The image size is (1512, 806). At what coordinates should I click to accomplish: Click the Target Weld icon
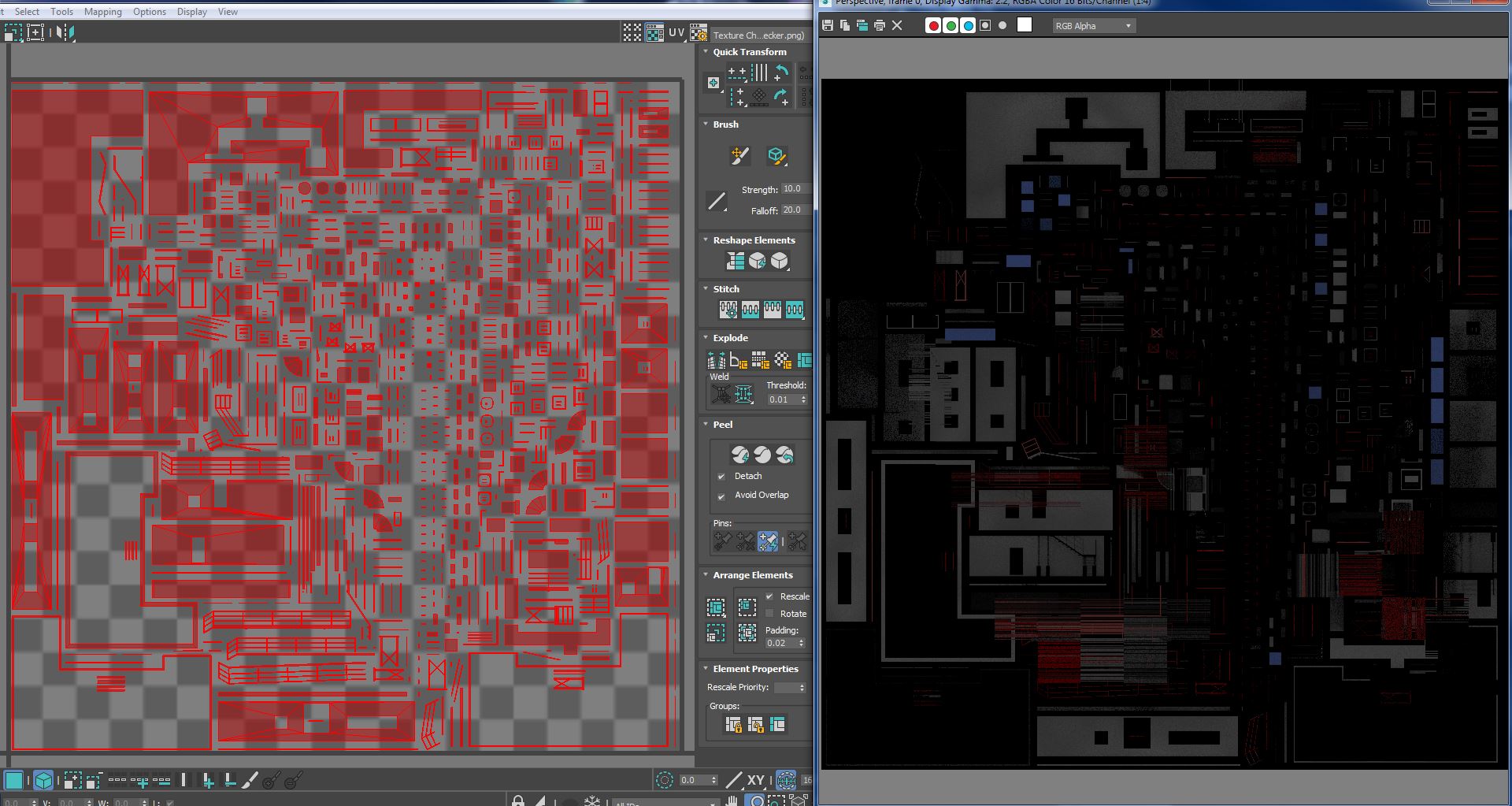pyautogui.click(x=721, y=393)
